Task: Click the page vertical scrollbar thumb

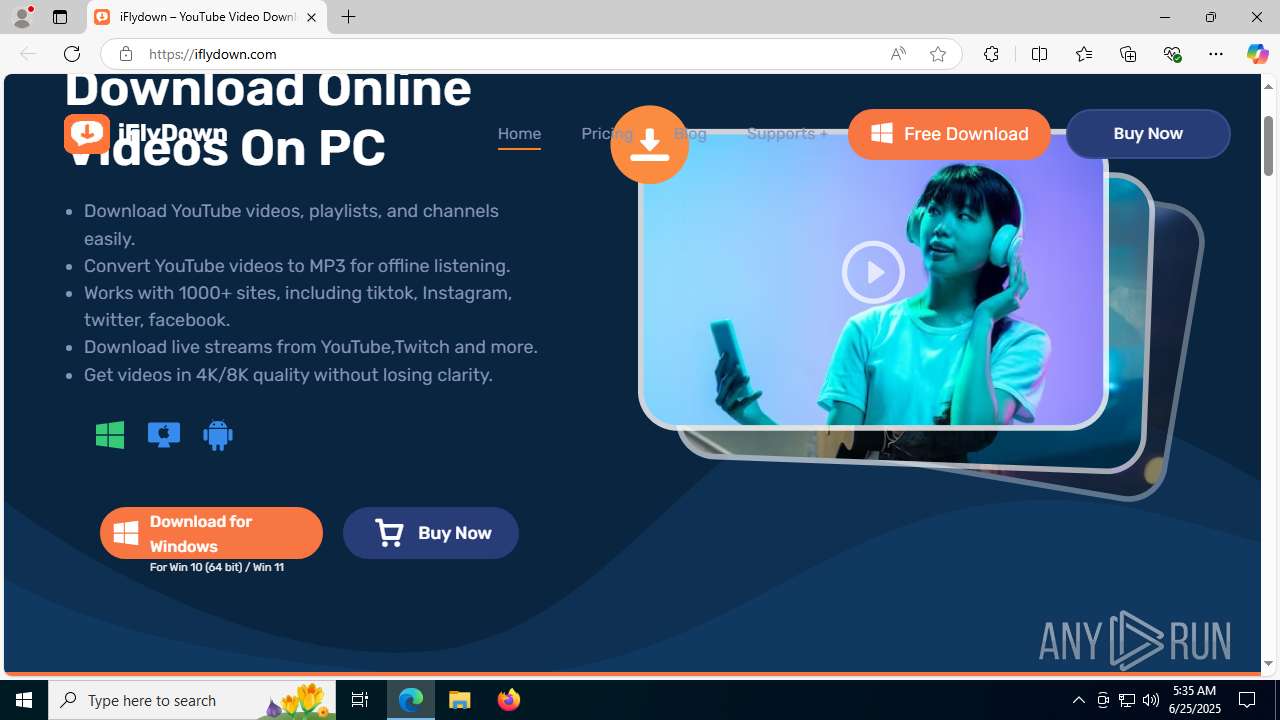Action: (1269, 146)
